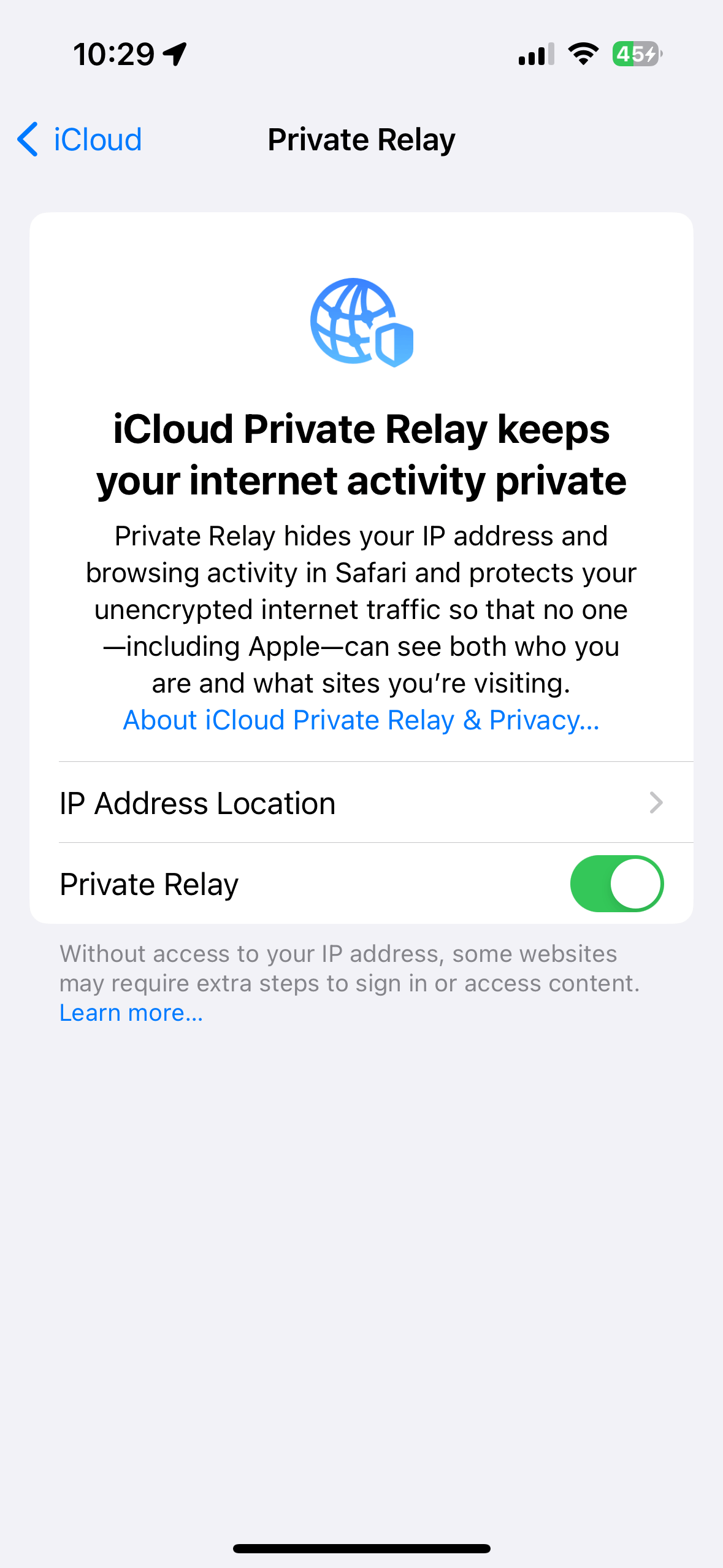Tap the iCloud Private Relay headline text
This screenshot has height=1568, width=723.
click(361, 454)
